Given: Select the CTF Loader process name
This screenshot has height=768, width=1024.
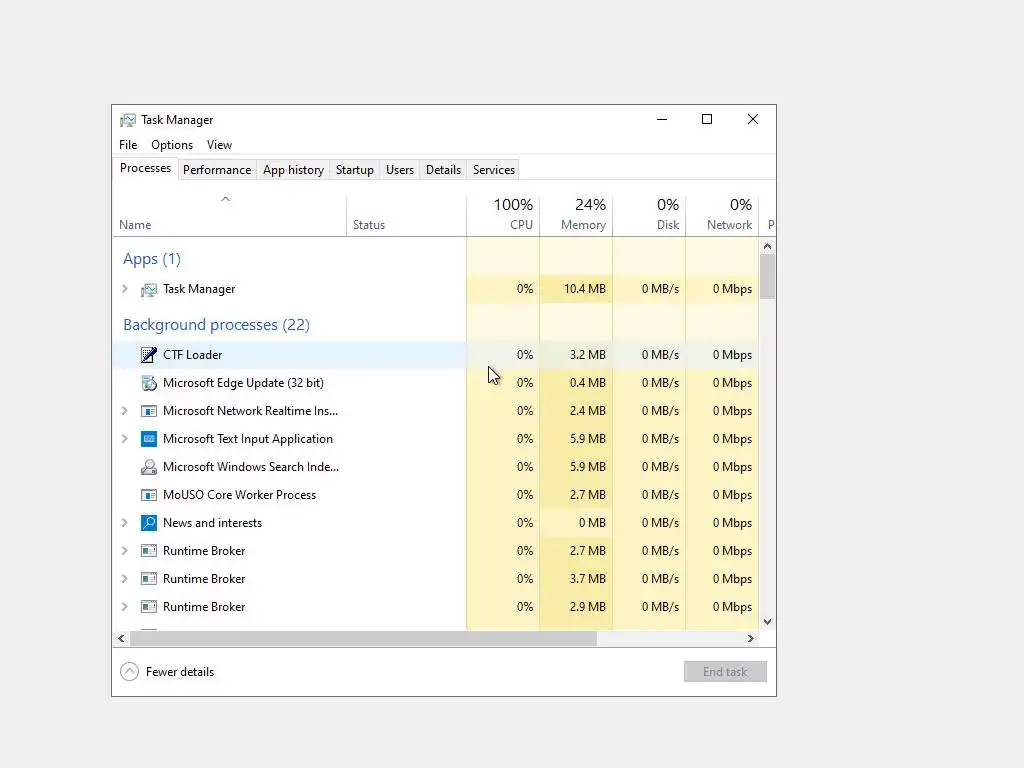Looking at the screenshot, I should (x=193, y=355).
